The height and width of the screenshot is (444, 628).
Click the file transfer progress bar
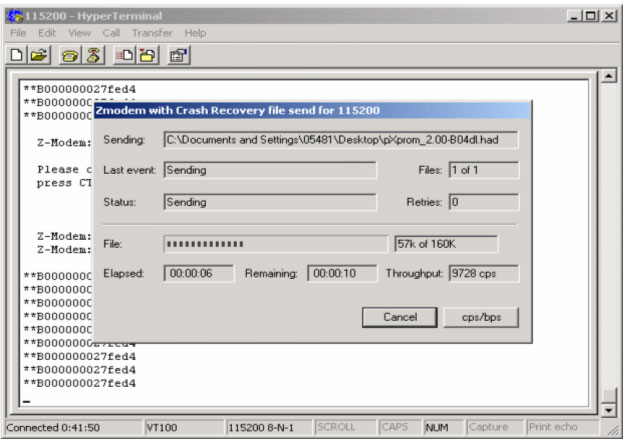click(x=275, y=244)
